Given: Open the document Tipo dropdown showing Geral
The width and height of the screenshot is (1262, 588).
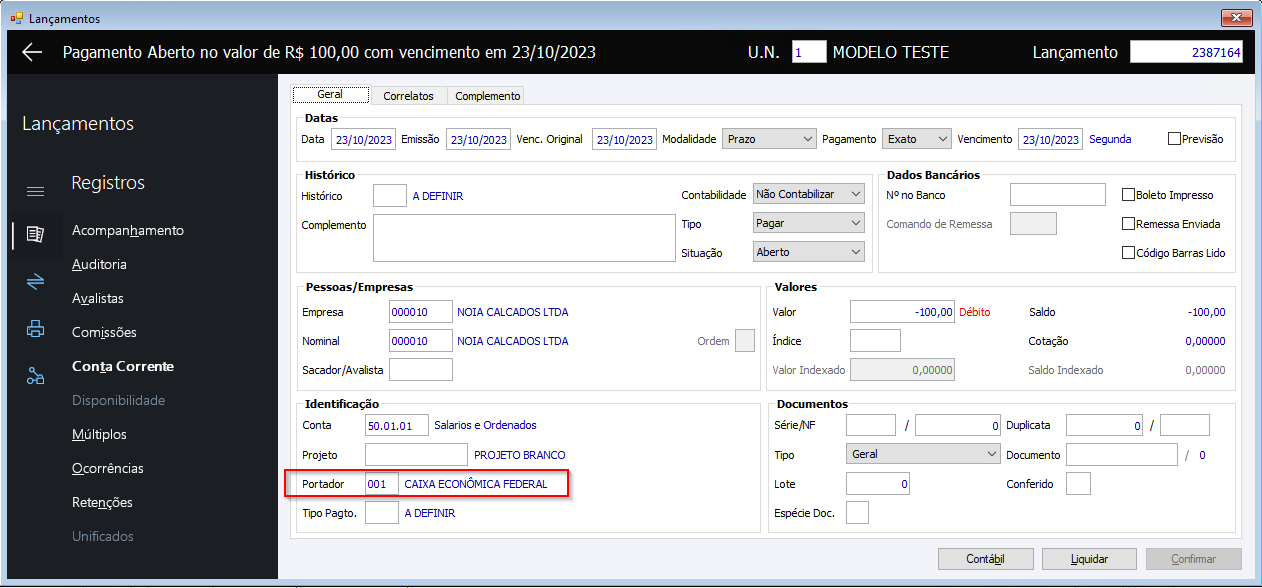Looking at the screenshot, I should (923, 454).
